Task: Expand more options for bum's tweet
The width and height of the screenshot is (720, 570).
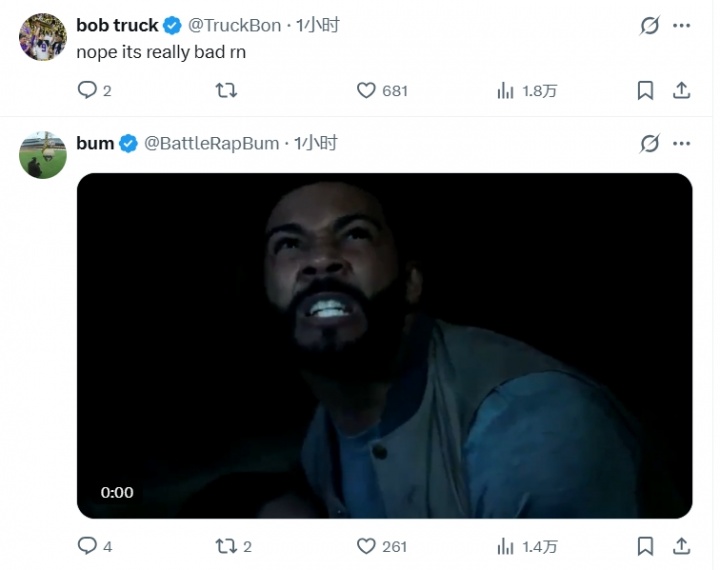Action: 681,143
